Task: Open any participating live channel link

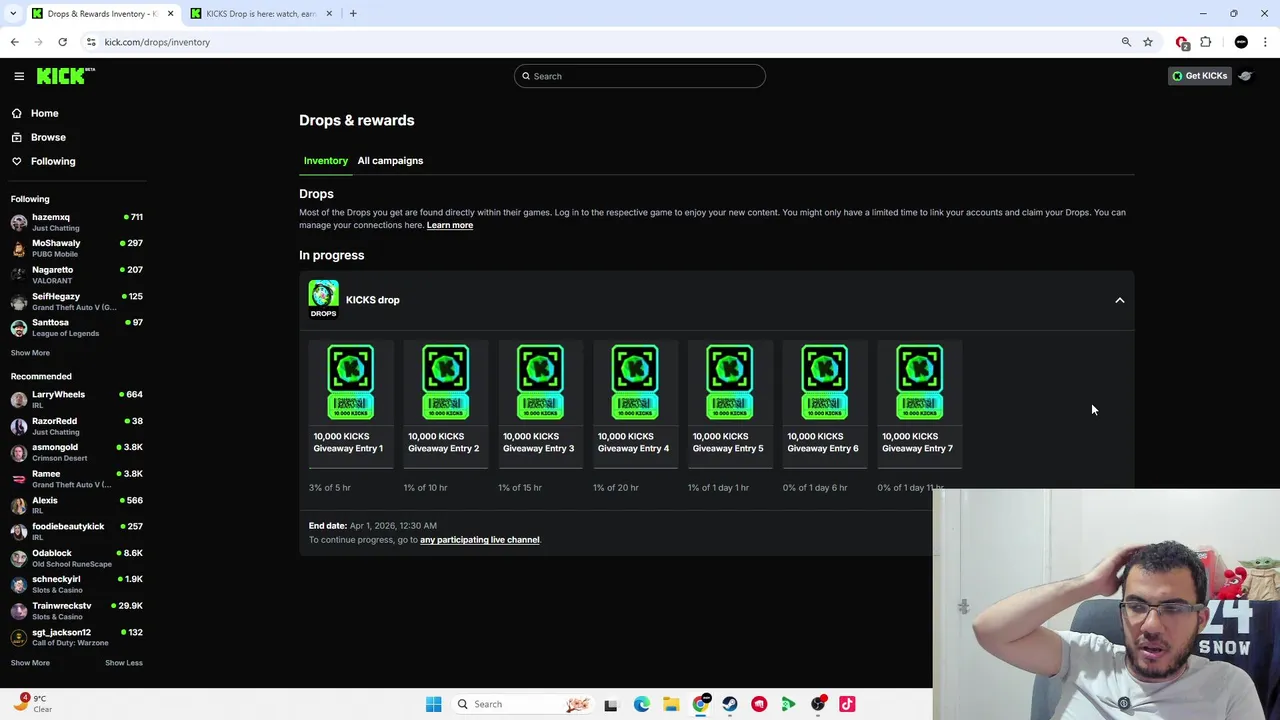Action: (x=480, y=540)
